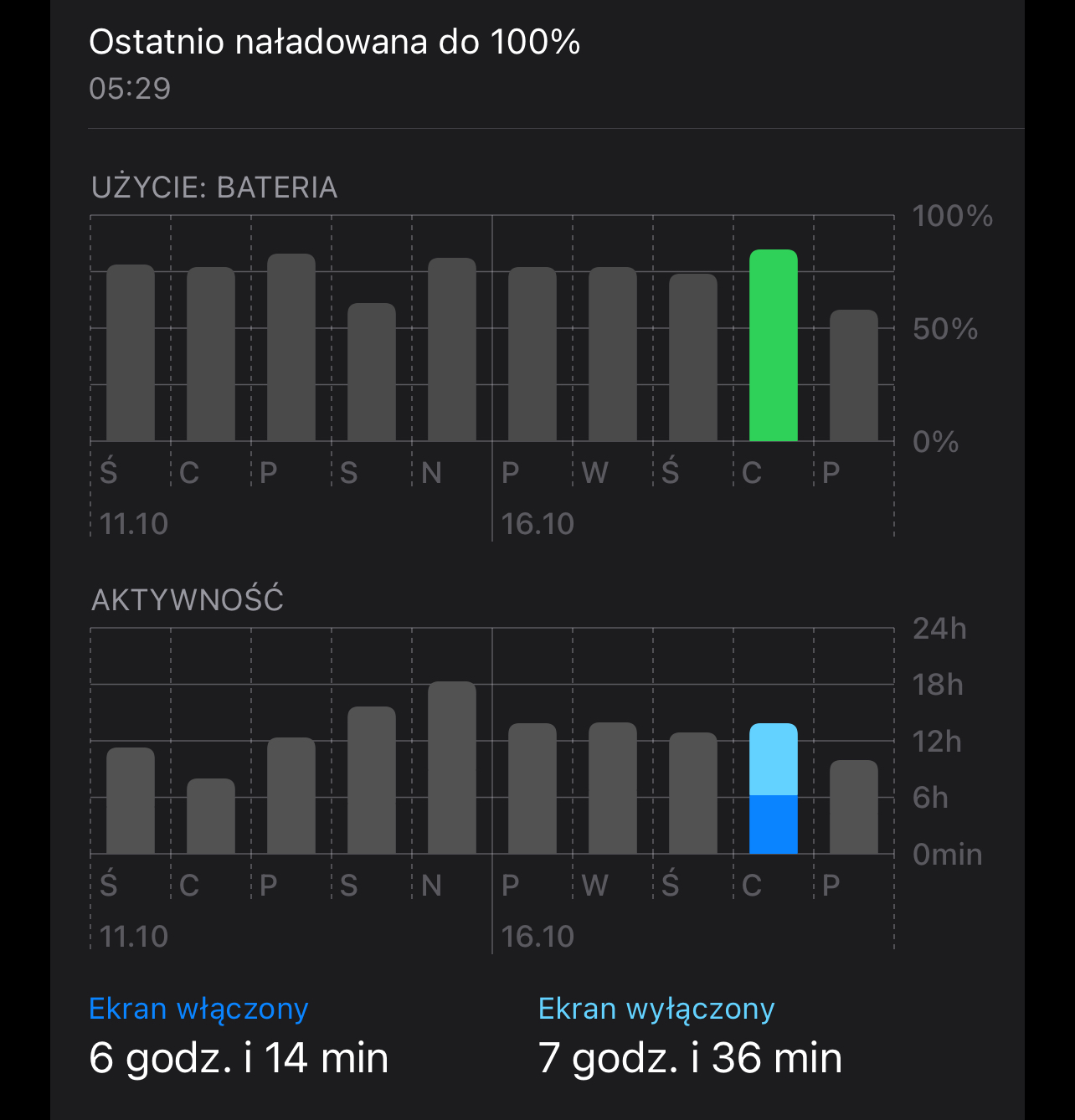The height and width of the screenshot is (1120, 1075).
Task: Tap the 6 godz. i 14 min value
Action: click(x=239, y=1057)
